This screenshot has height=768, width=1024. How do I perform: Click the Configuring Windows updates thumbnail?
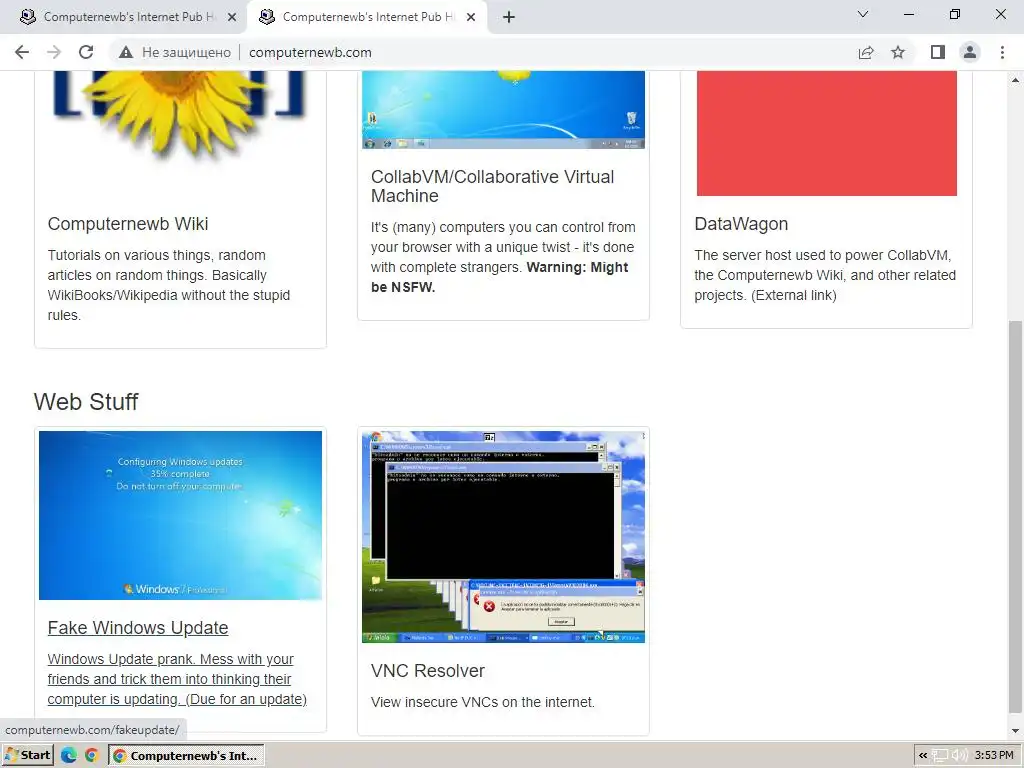point(180,515)
